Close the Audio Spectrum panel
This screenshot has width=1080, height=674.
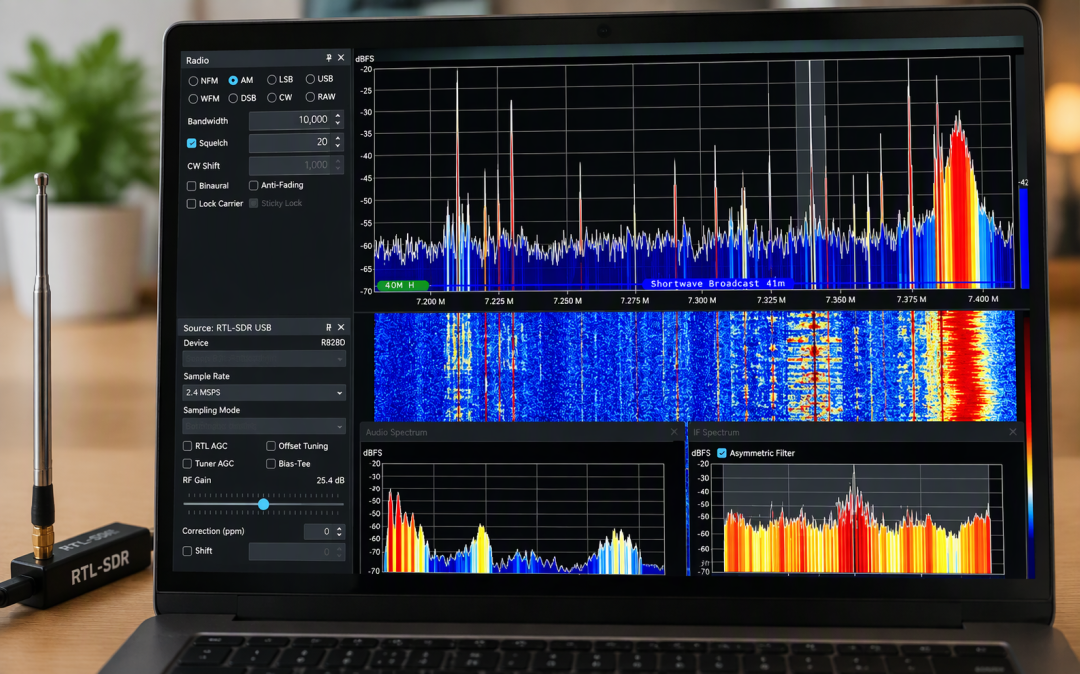pyautogui.click(x=674, y=432)
